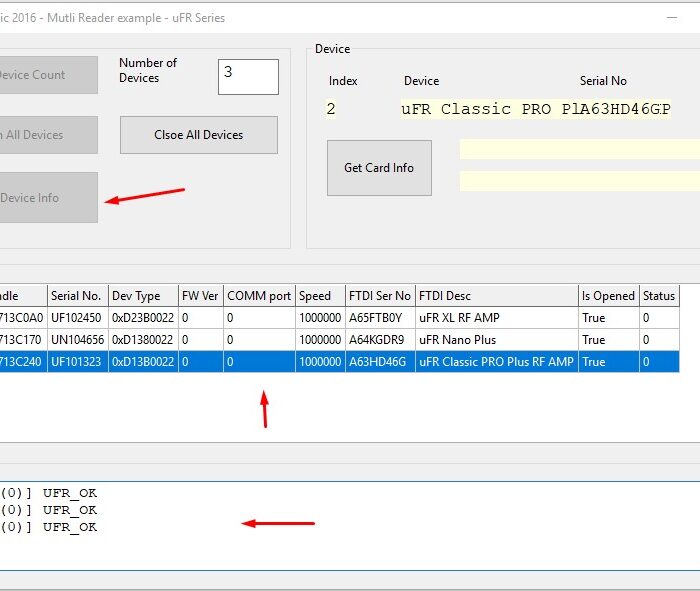Click the Is Opened column header
The height and width of the screenshot is (591, 700).
pyautogui.click(x=608, y=296)
